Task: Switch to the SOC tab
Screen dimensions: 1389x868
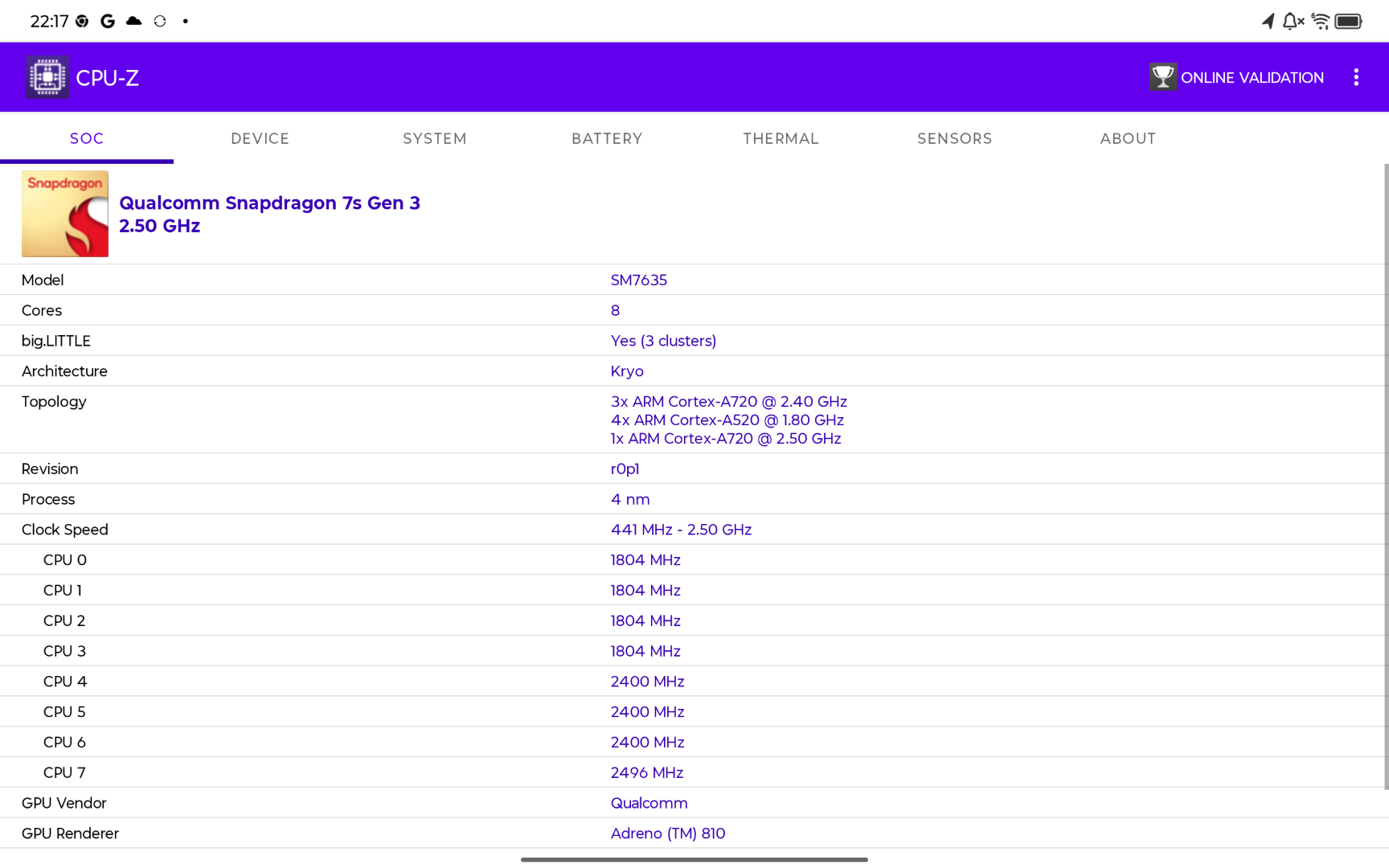Action: pos(87,138)
